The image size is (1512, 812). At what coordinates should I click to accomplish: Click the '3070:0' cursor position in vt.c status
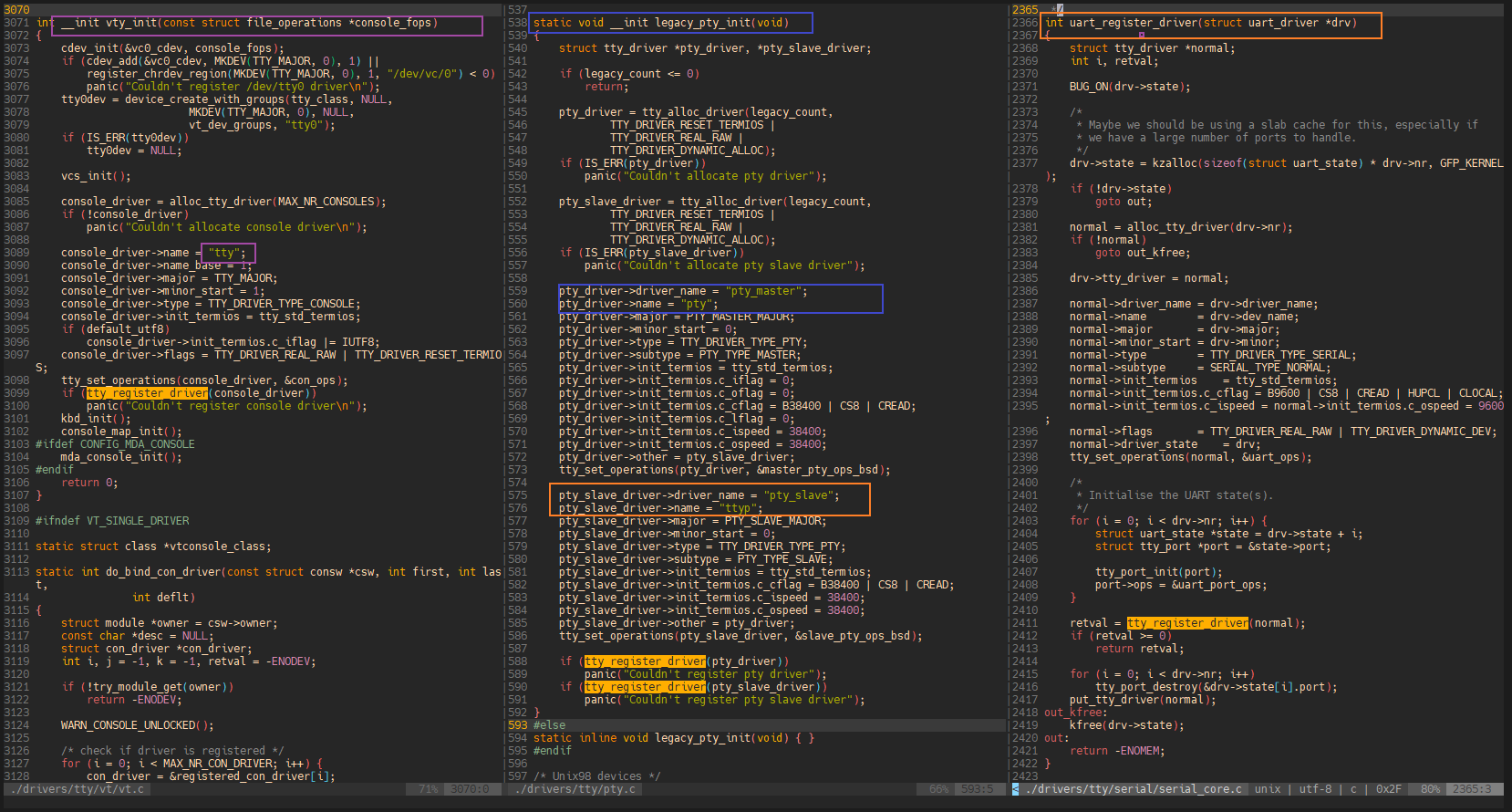tap(470, 789)
